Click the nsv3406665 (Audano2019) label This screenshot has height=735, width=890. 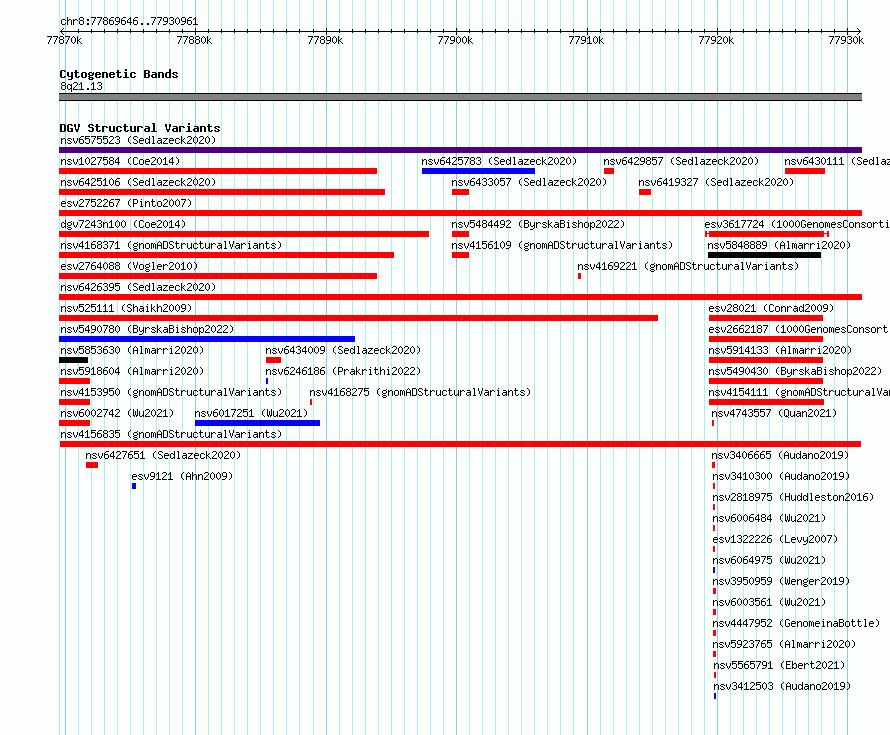tap(780, 455)
